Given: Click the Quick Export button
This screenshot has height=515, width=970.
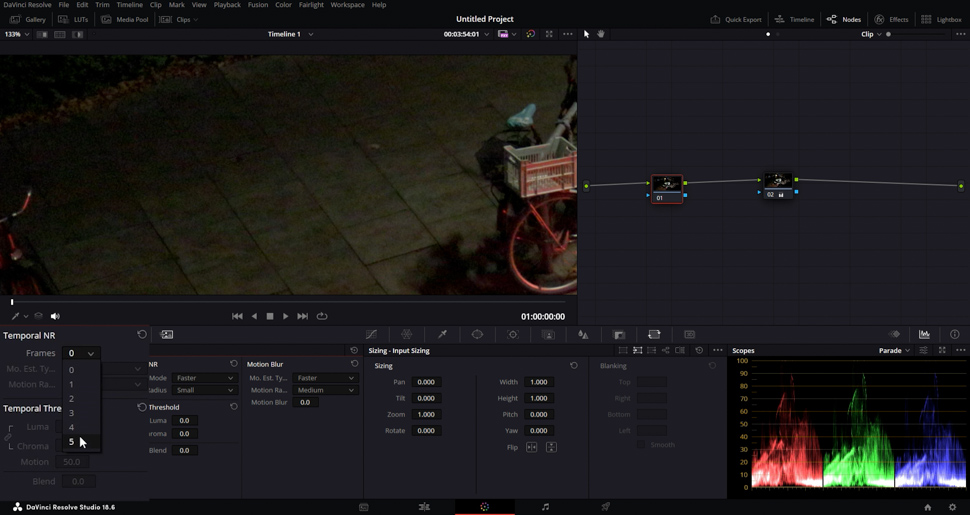Looking at the screenshot, I should [x=736, y=19].
